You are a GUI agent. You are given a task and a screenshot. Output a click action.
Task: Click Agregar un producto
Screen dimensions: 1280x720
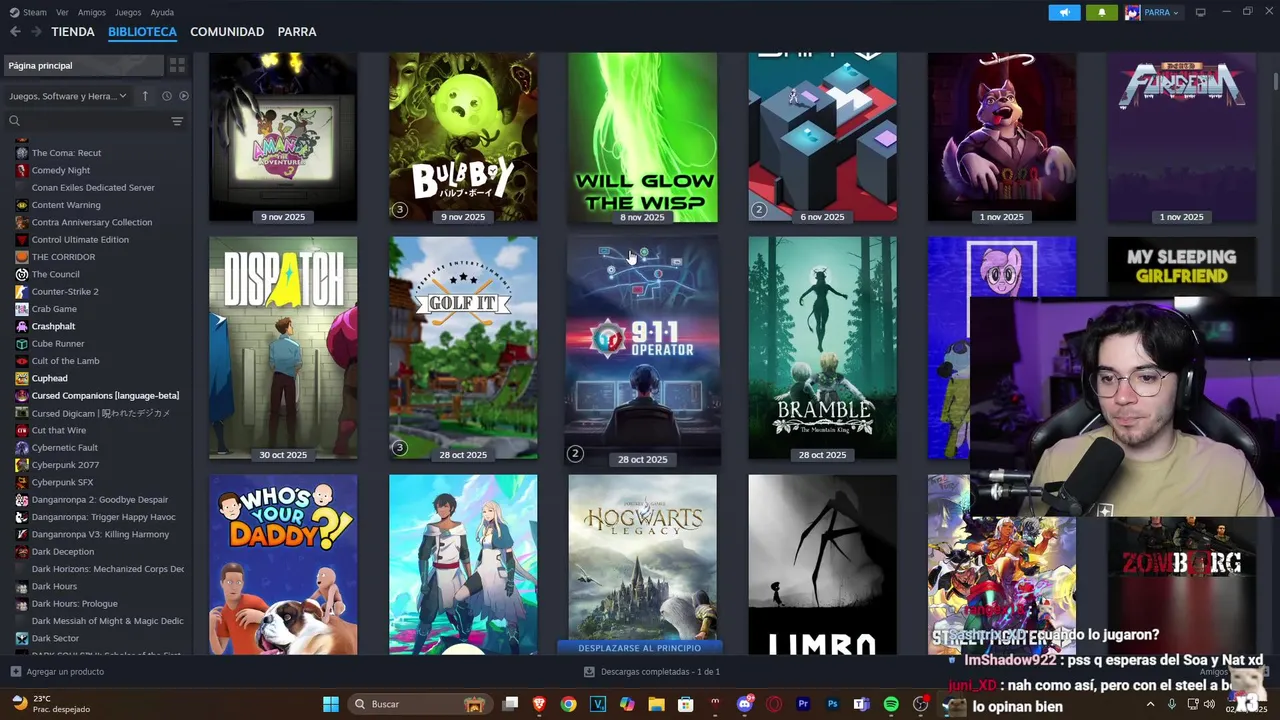57,672
